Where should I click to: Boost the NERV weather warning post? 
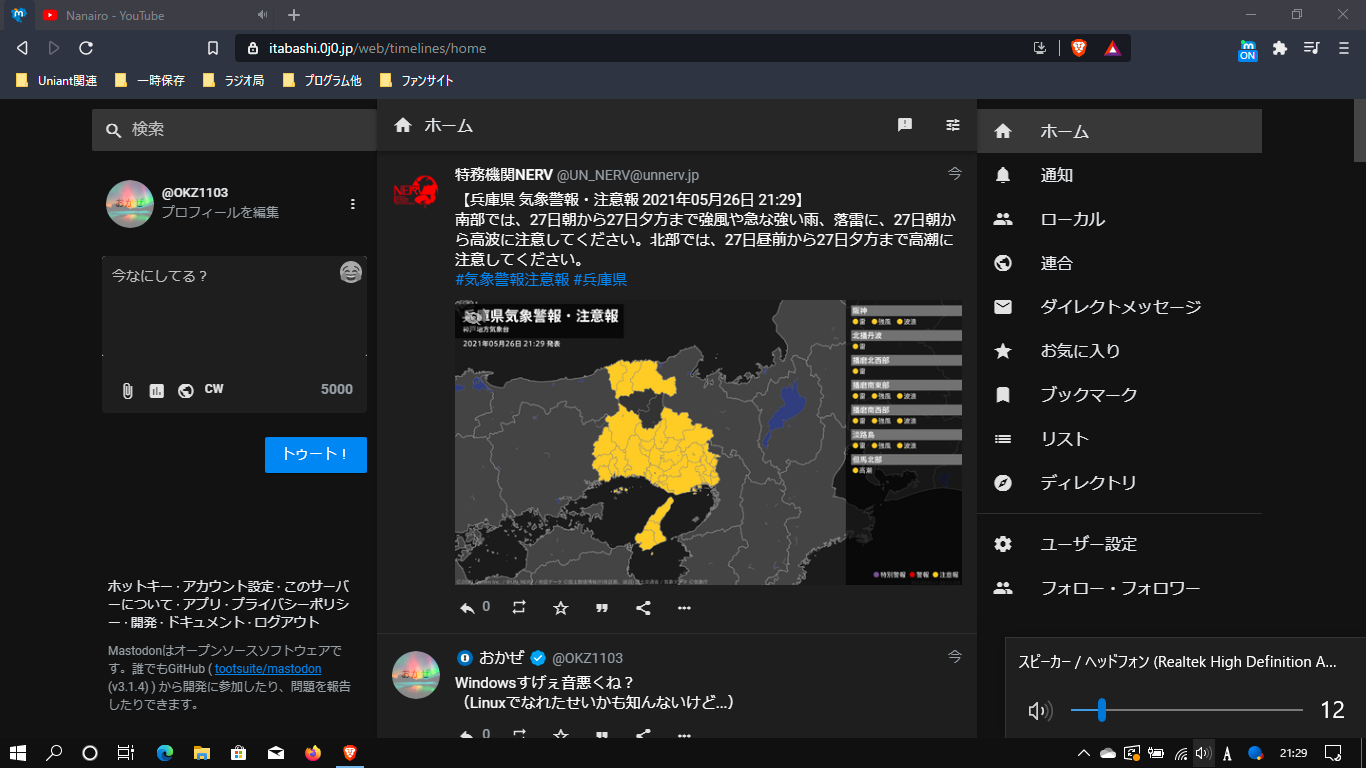tap(519, 607)
